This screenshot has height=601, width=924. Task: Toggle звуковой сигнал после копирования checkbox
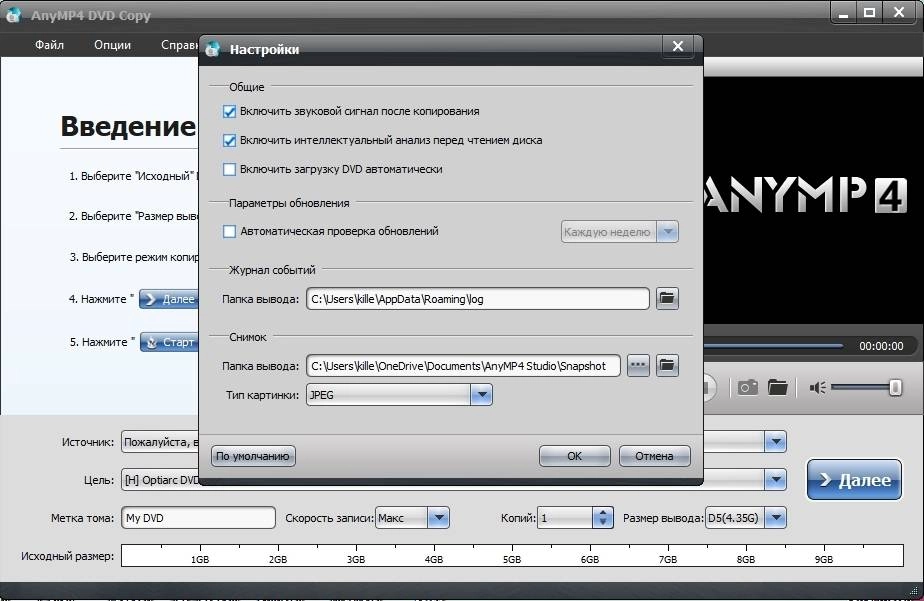point(229,111)
